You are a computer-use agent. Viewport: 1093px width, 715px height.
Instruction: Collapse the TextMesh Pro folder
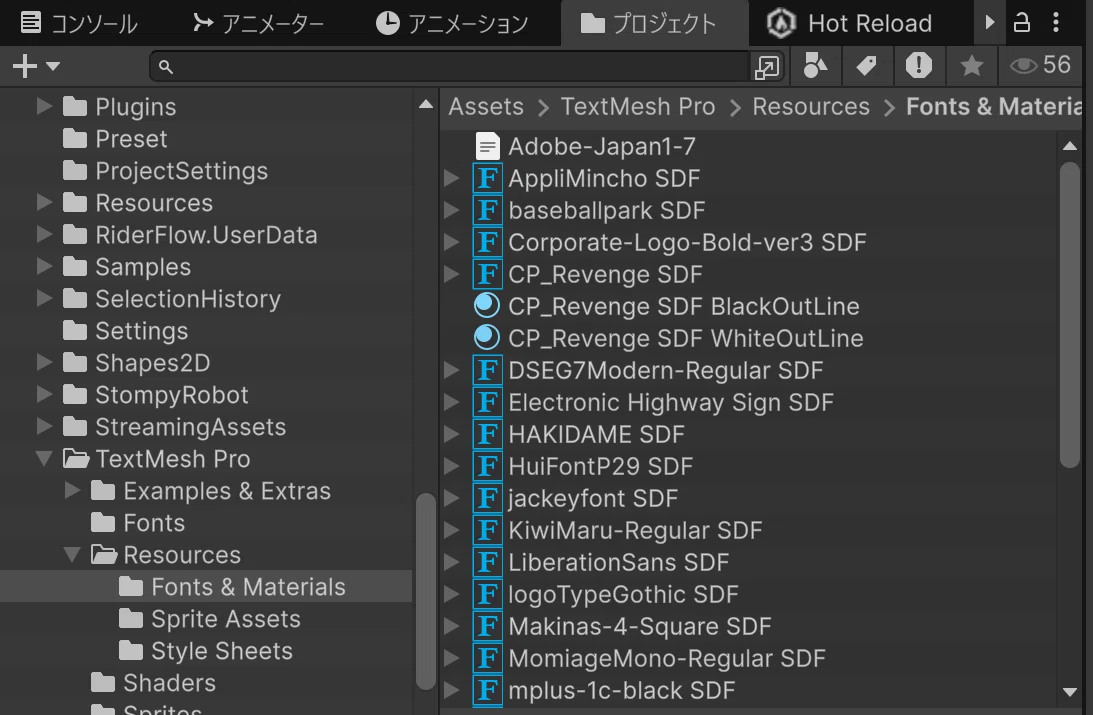pos(45,459)
